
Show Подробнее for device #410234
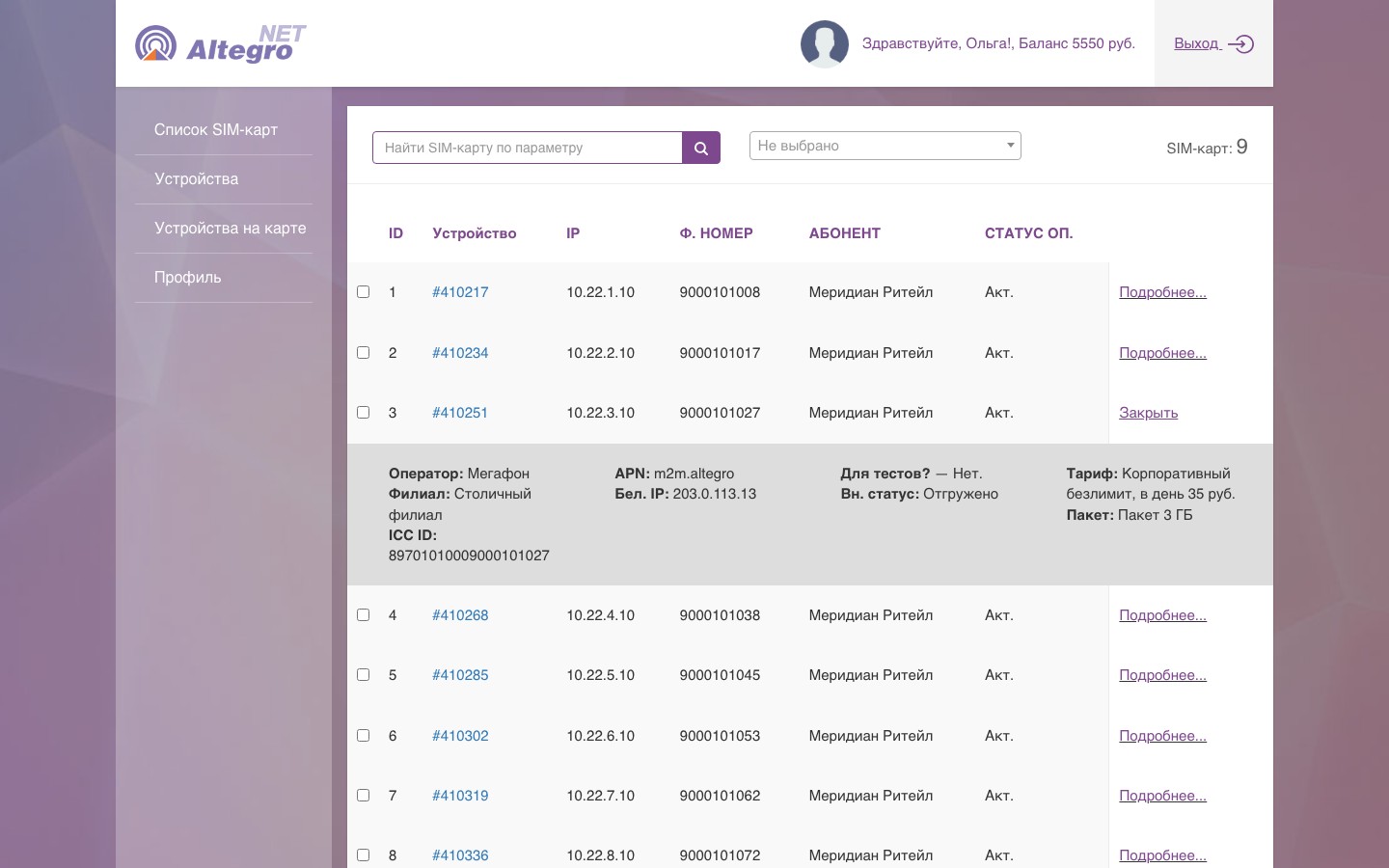(1162, 353)
